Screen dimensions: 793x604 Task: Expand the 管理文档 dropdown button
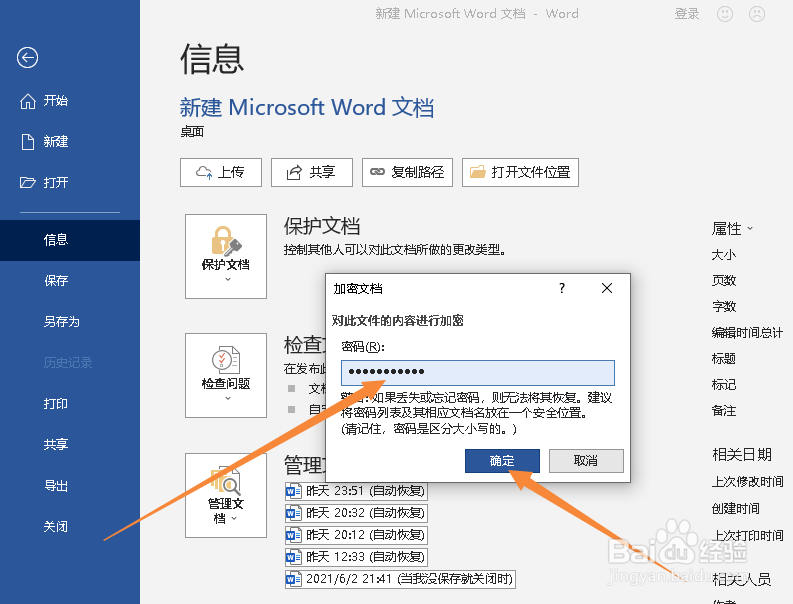point(226,495)
